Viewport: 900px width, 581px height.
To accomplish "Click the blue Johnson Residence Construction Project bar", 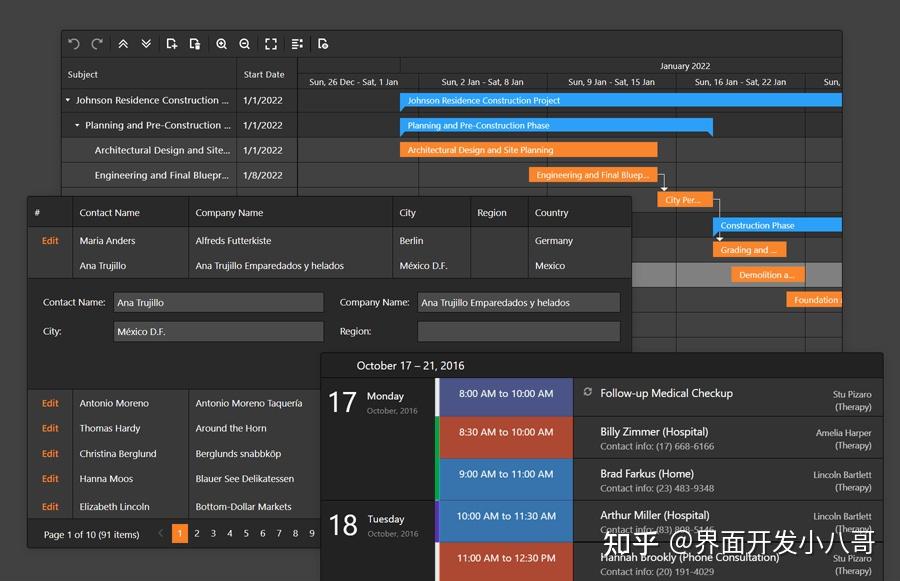I will coord(621,100).
